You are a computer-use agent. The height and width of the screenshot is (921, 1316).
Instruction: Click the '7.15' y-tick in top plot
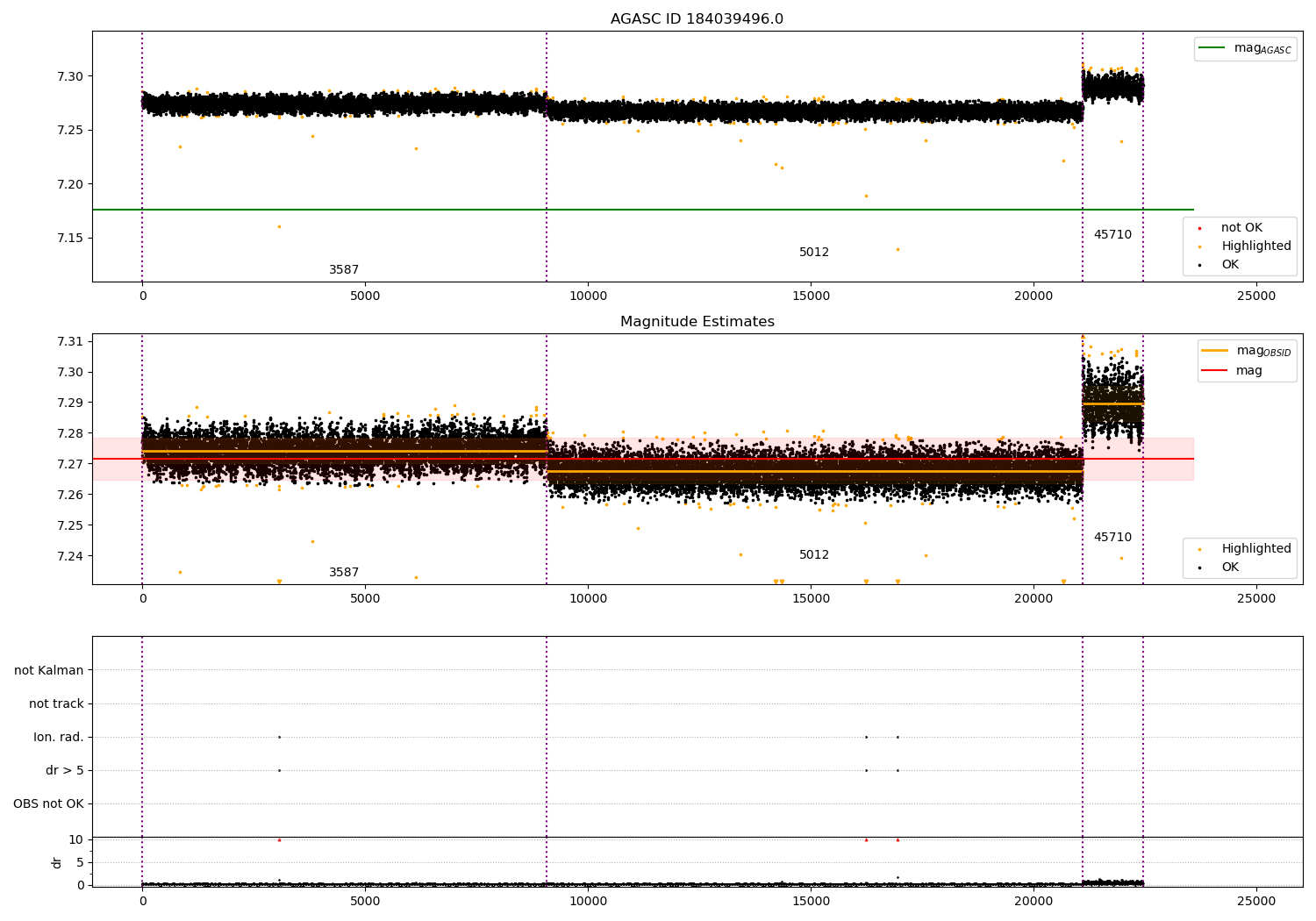(x=70, y=239)
